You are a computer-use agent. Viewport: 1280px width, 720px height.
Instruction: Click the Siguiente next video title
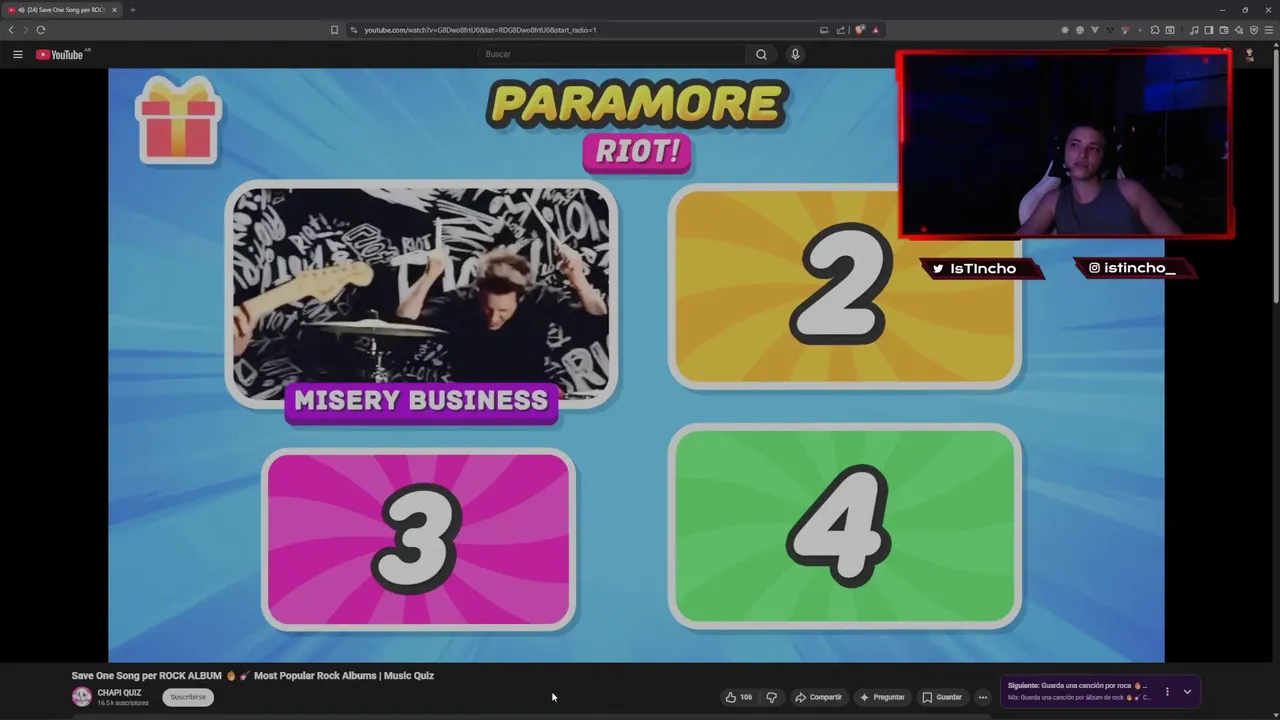click(x=1077, y=686)
